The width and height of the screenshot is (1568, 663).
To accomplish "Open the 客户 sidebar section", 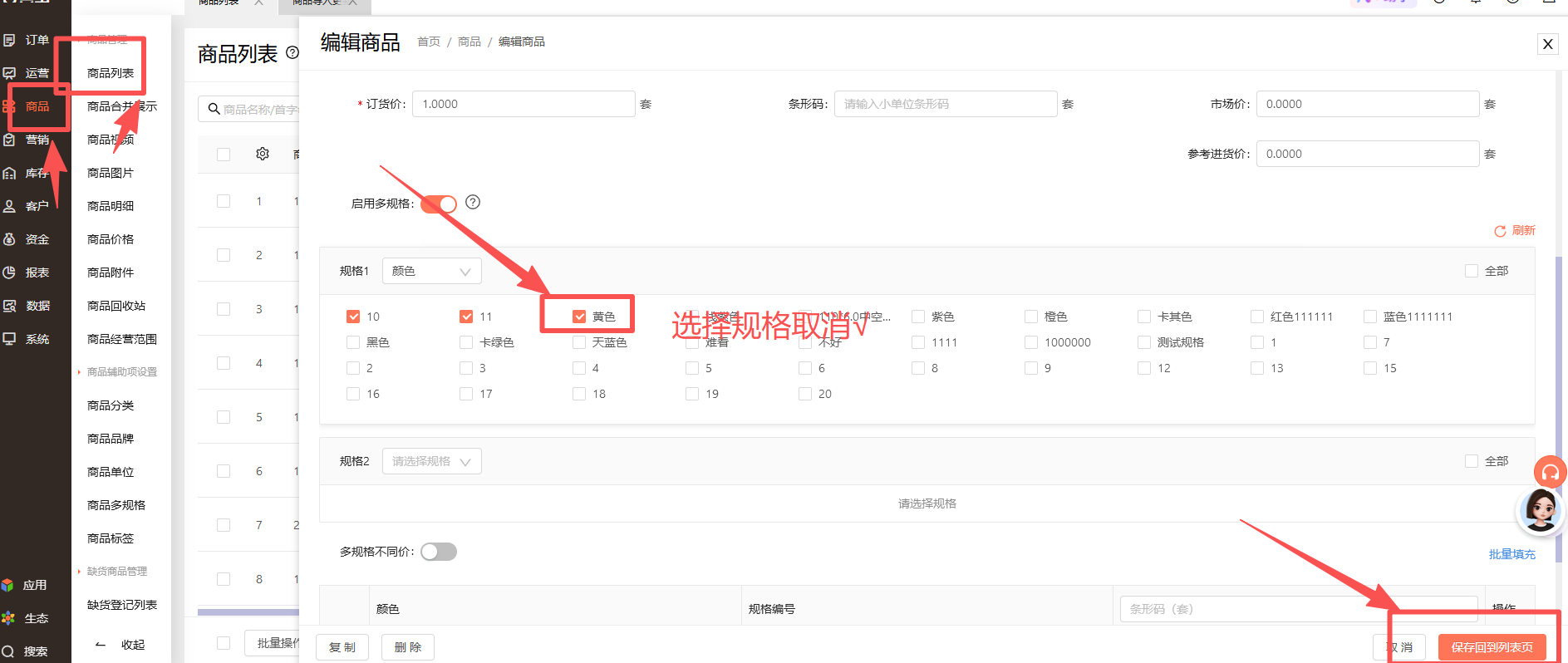I will [x=27, y=206].
